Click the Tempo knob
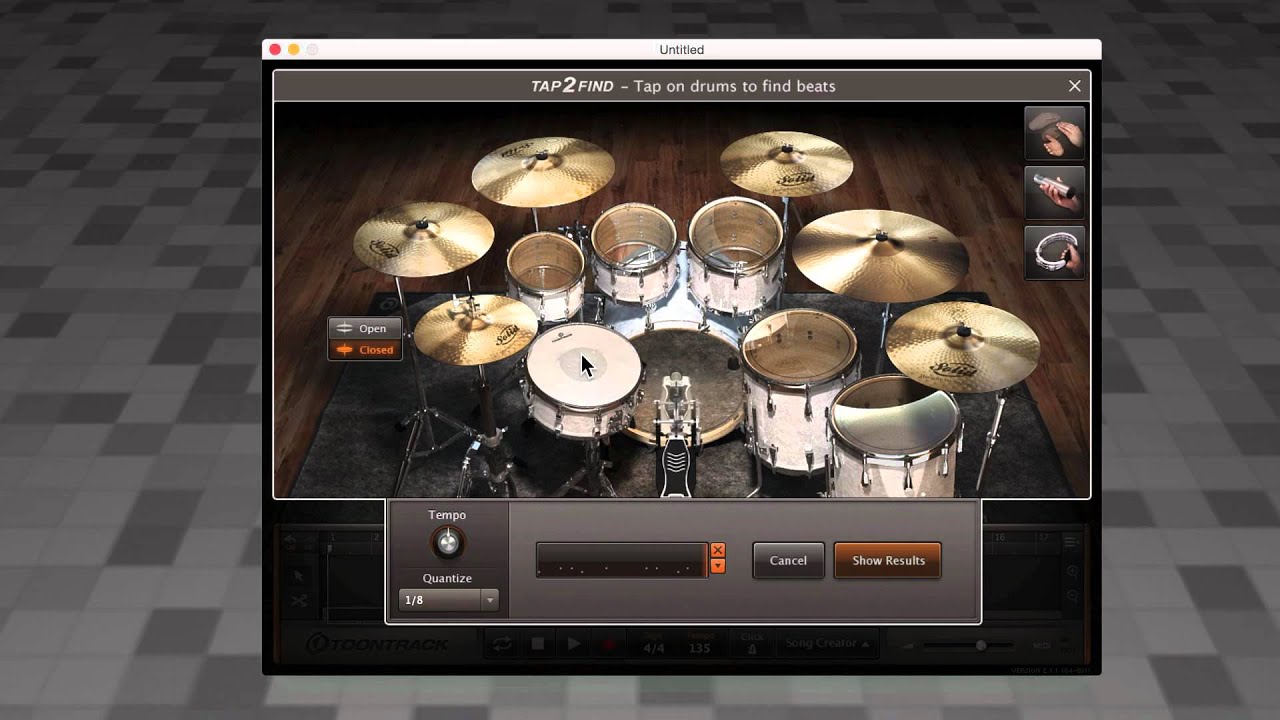This screenshot has height=720, width=1280. [x=447, y=543]
